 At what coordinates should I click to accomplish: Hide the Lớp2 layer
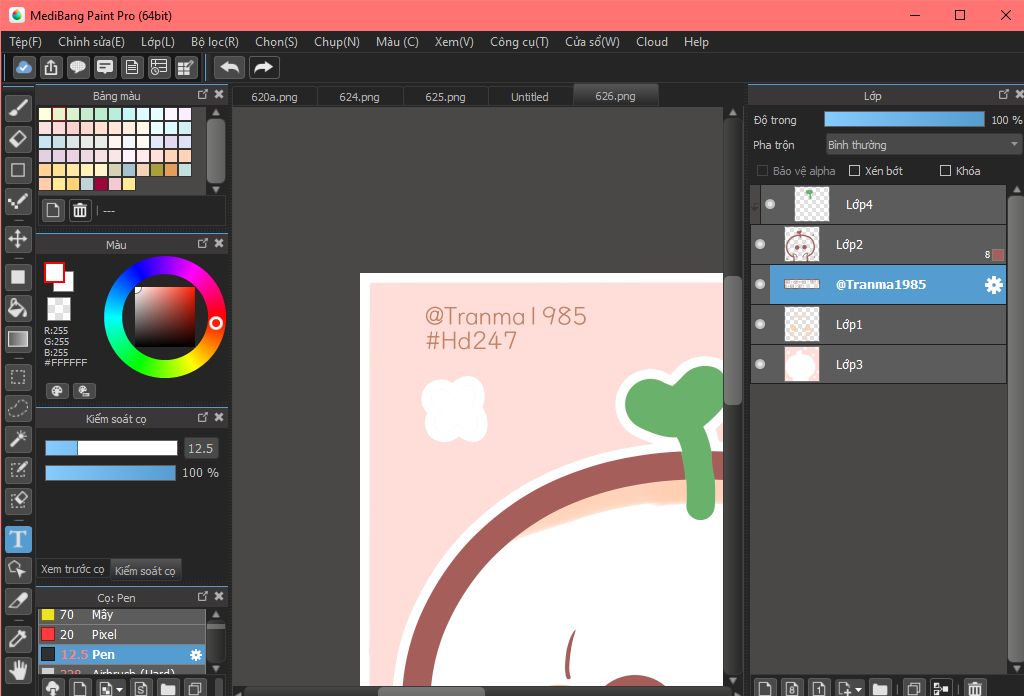[x=760, y=244]
